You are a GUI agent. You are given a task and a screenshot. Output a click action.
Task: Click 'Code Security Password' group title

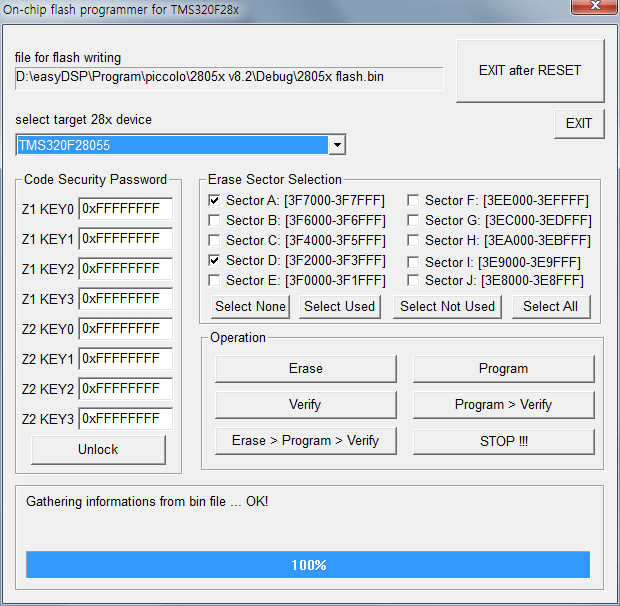click(x=95, y=180)
